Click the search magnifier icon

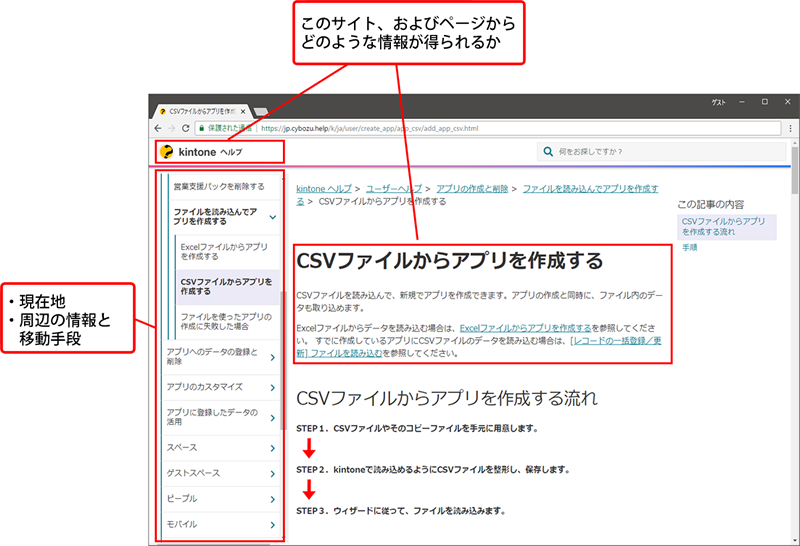point(548,152)
